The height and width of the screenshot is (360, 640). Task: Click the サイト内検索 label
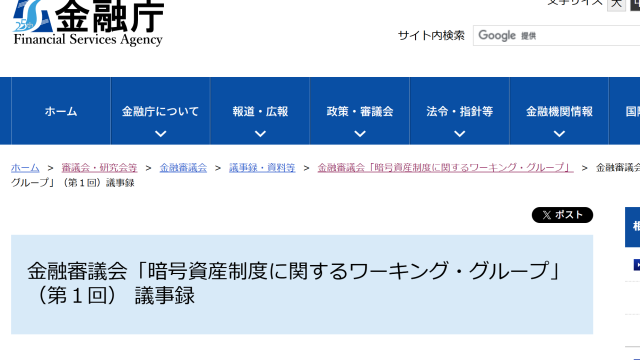point(431,36)
